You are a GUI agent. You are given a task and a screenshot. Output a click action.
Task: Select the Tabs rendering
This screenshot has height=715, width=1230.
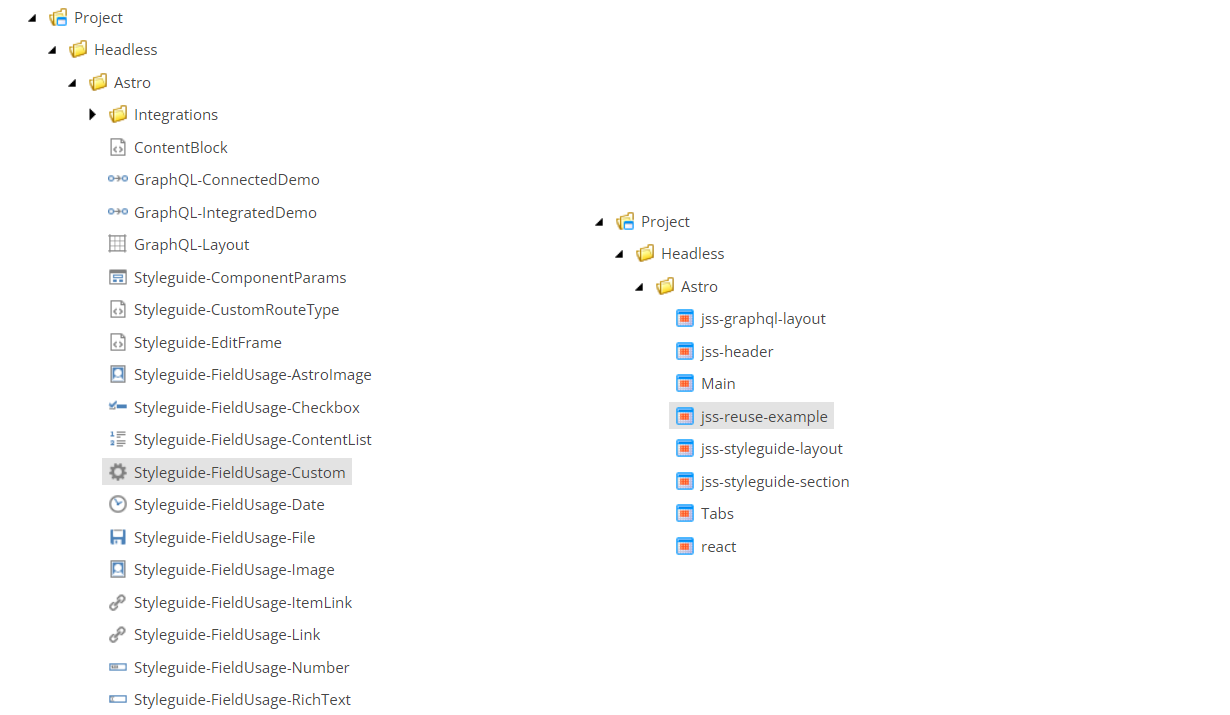[717, 513]
